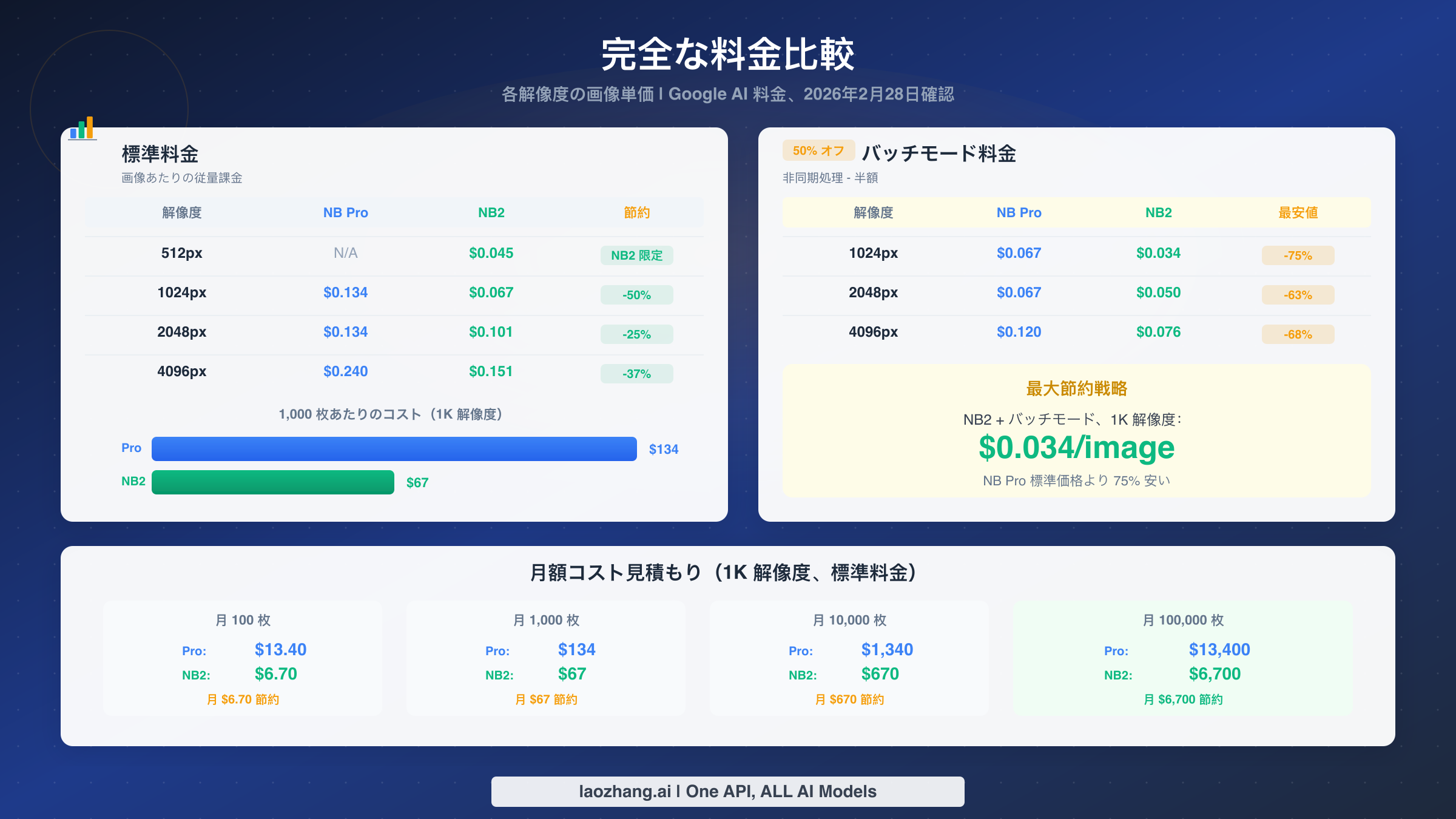Select the NB2 限定 badge
This screenshot has height=819, width=1456.
click(636, 256)
